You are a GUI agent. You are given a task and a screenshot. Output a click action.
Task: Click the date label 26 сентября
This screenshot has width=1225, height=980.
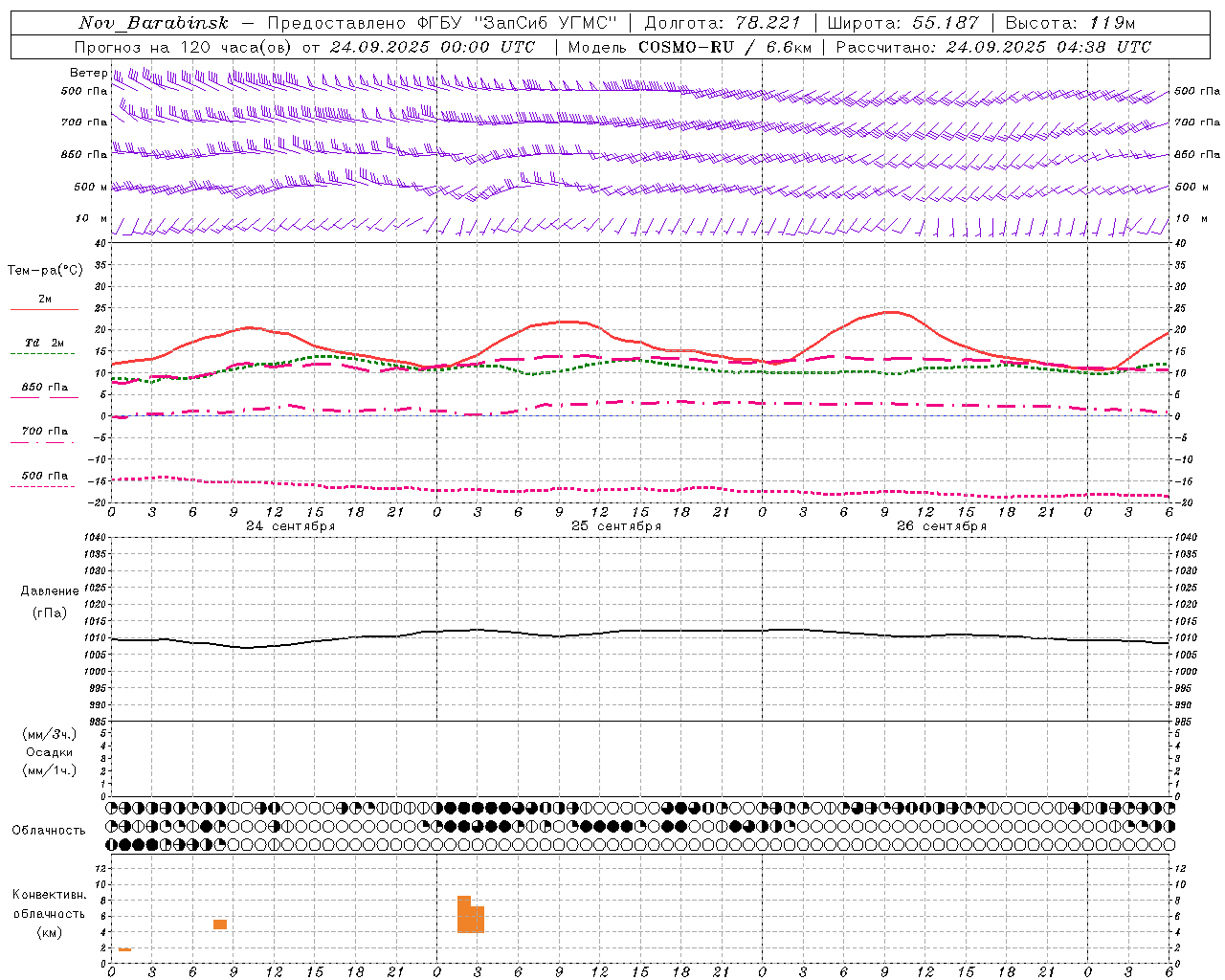[942, 526]
